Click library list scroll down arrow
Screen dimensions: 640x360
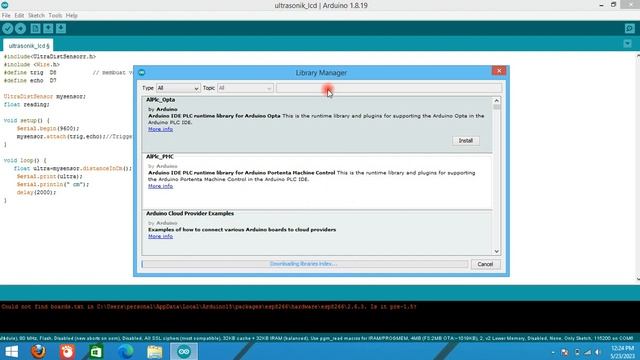[497, 251]
